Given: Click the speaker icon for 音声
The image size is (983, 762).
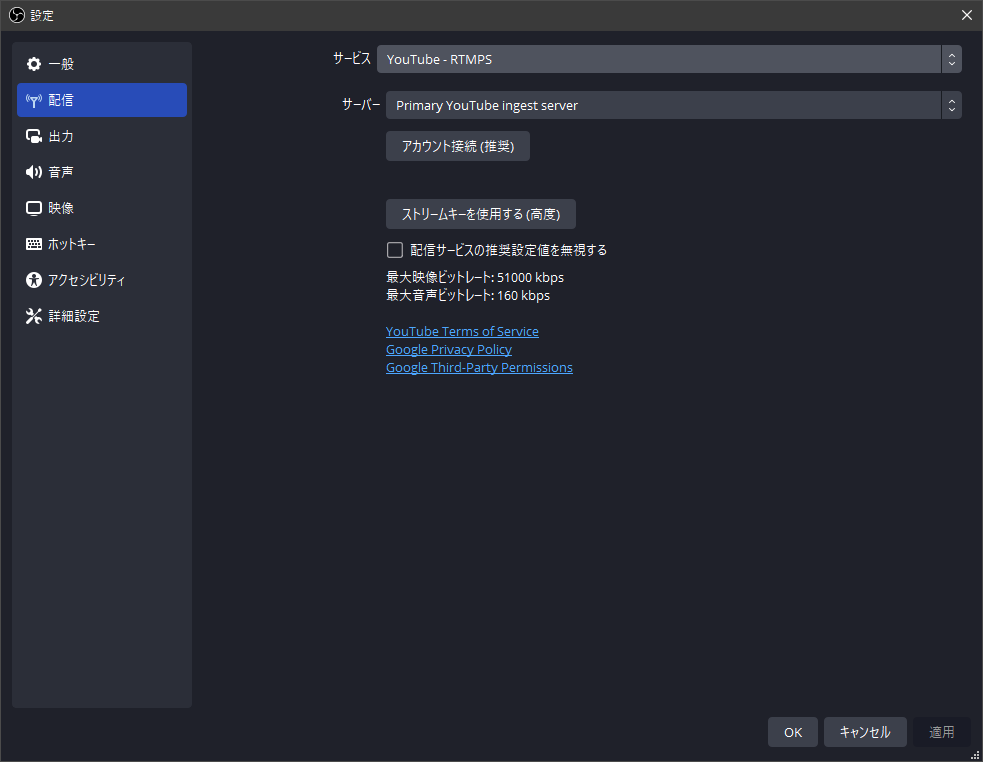Looking at the screenshot, I should 34,172.
